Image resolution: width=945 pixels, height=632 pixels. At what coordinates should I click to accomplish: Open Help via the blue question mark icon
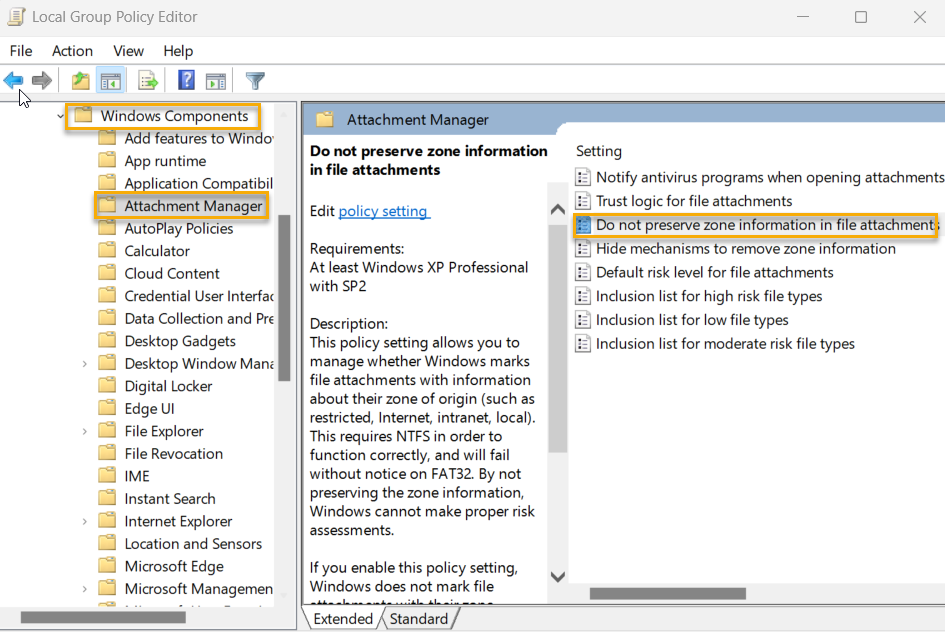185,80
